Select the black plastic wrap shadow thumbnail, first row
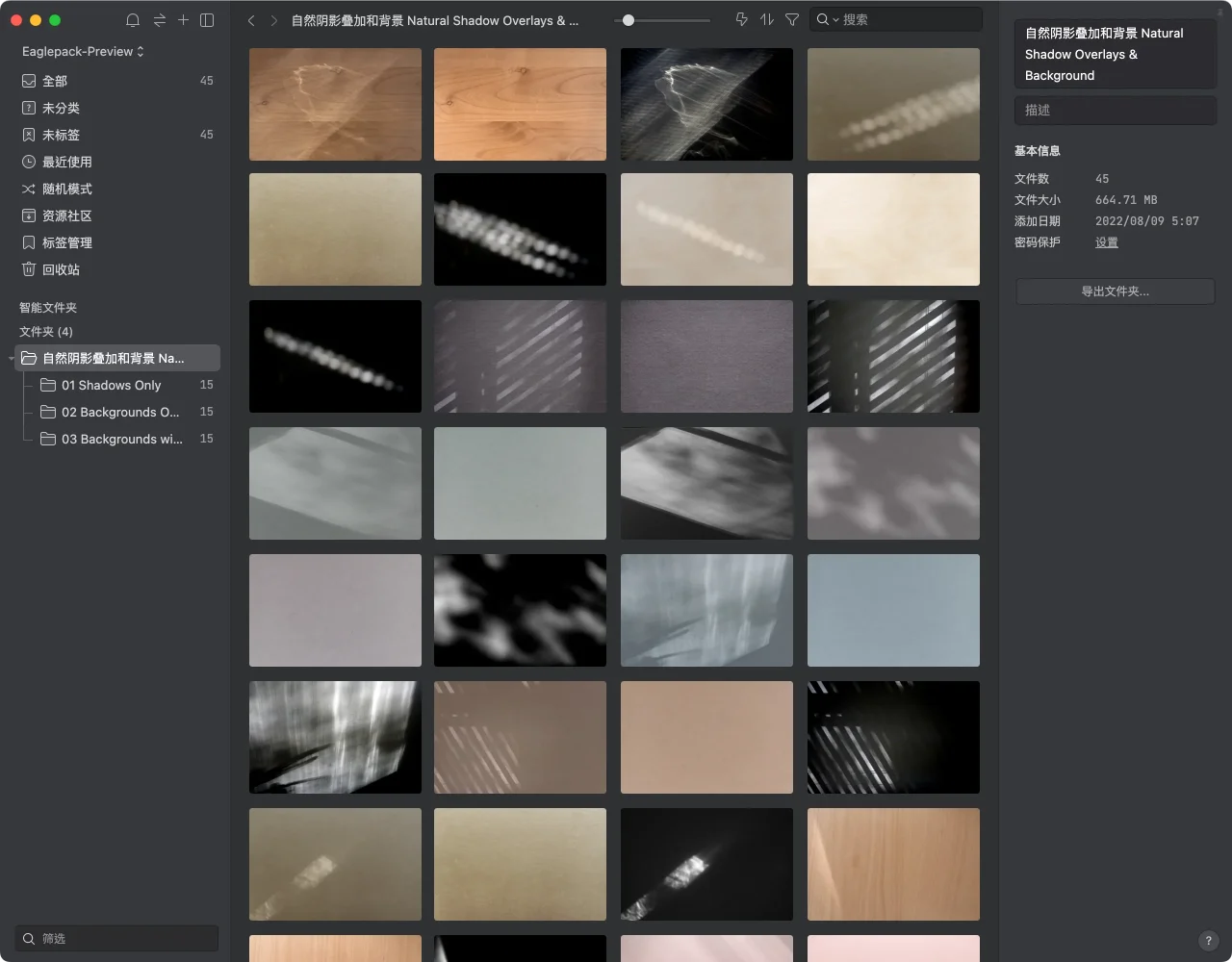This screenshot has height=962, width=1232. (706, 104)
